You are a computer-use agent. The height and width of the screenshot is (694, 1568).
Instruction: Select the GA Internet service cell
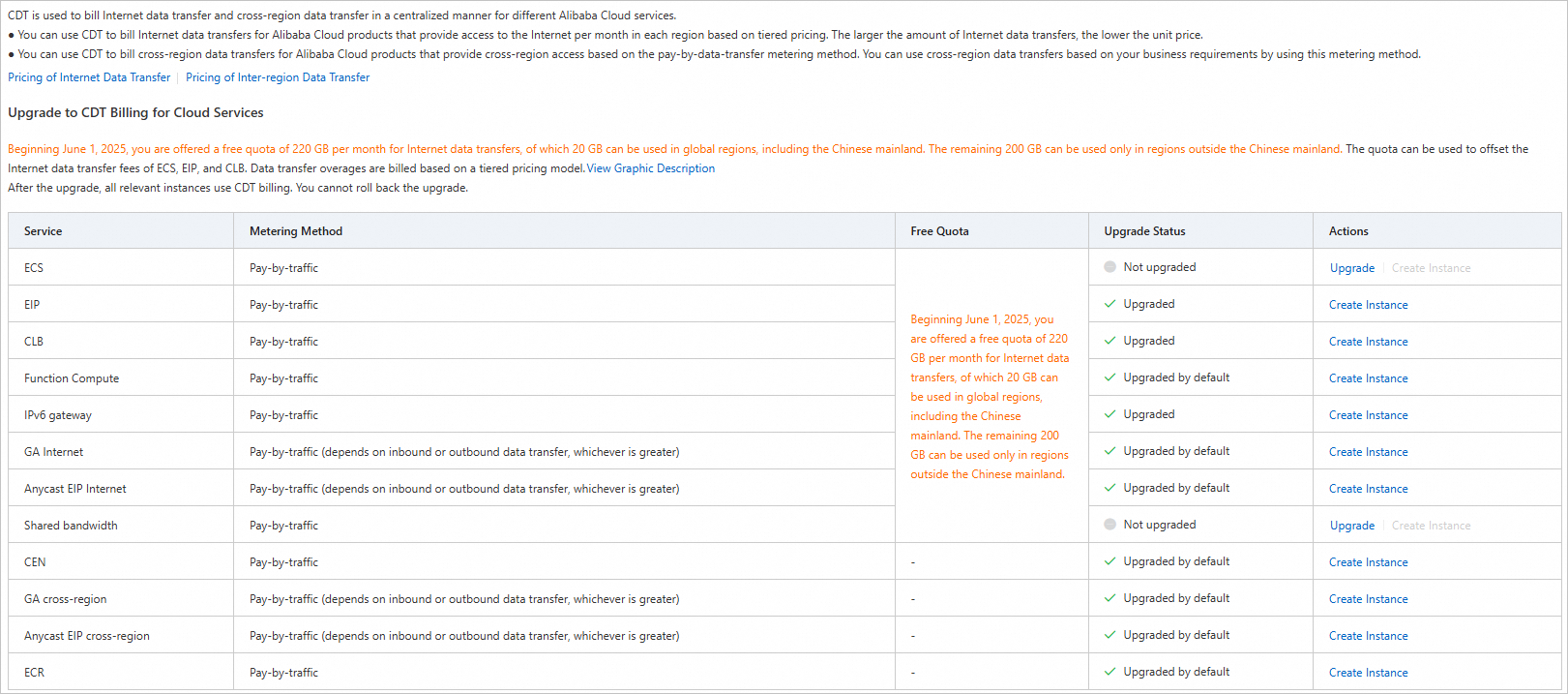pos(121,452)
